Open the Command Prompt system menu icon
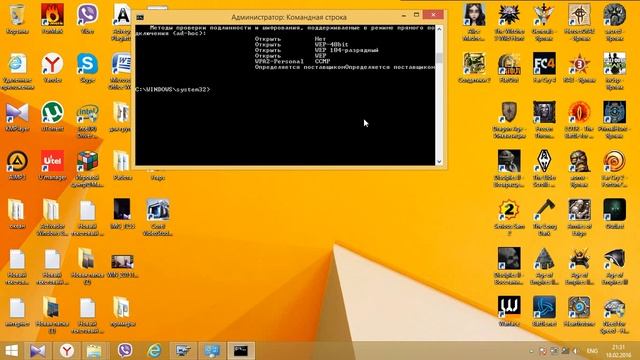The width and height of the screenshot is (640, 360). [140, 17]
